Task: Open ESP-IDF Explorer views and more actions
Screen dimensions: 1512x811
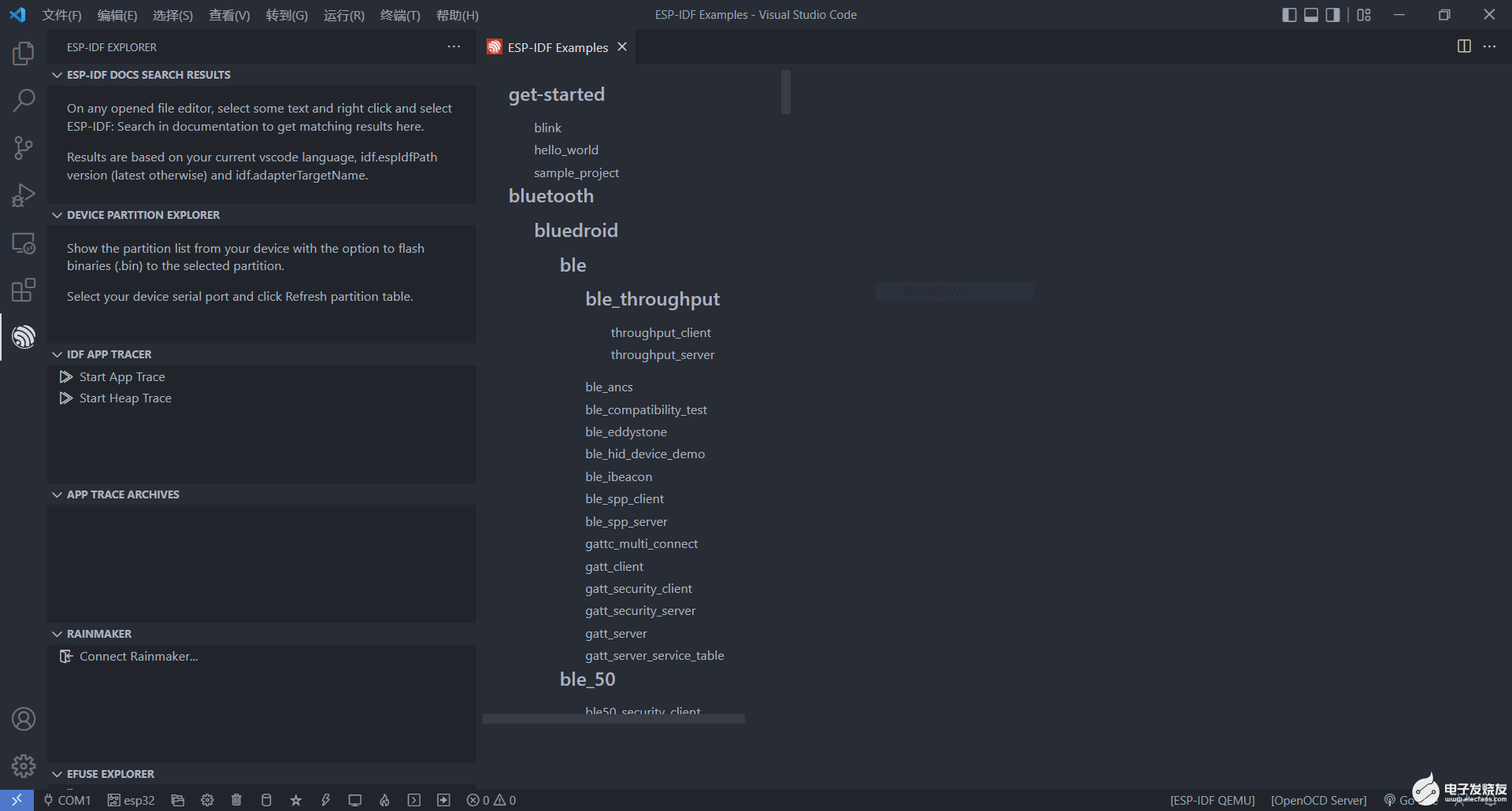Action: 454,46
